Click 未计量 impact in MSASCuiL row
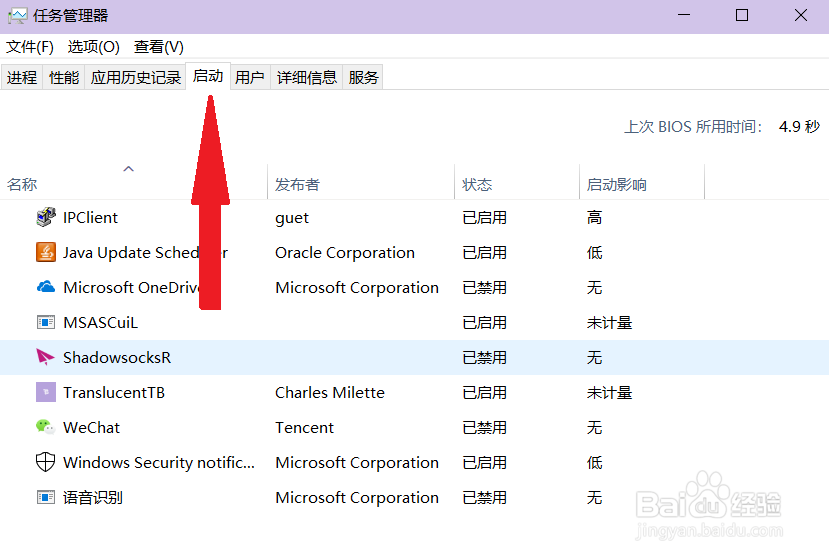 point(609,322)
